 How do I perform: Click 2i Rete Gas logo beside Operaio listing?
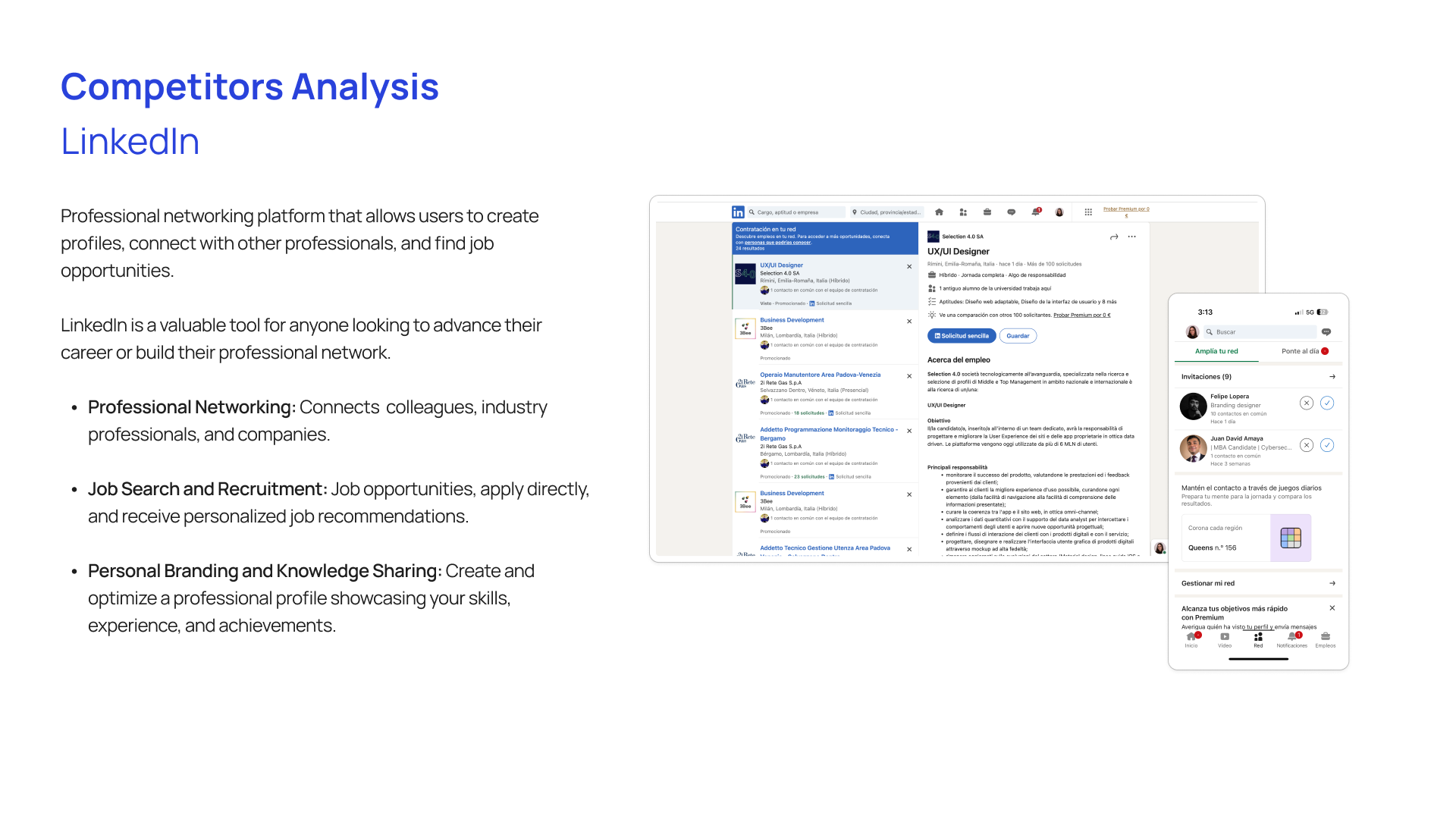745,383
